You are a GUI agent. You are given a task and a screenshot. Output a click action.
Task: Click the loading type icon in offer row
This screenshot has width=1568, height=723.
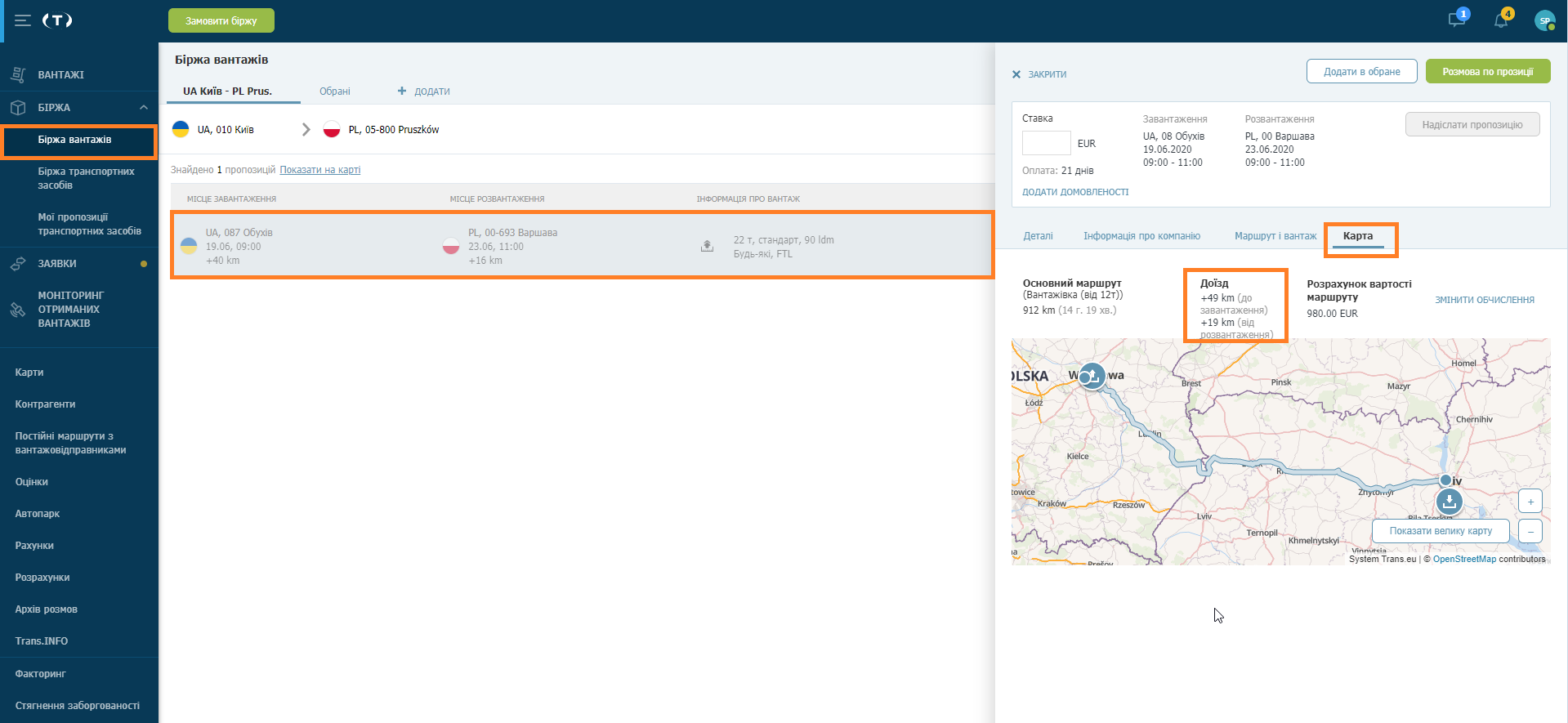tap(708, 246)
